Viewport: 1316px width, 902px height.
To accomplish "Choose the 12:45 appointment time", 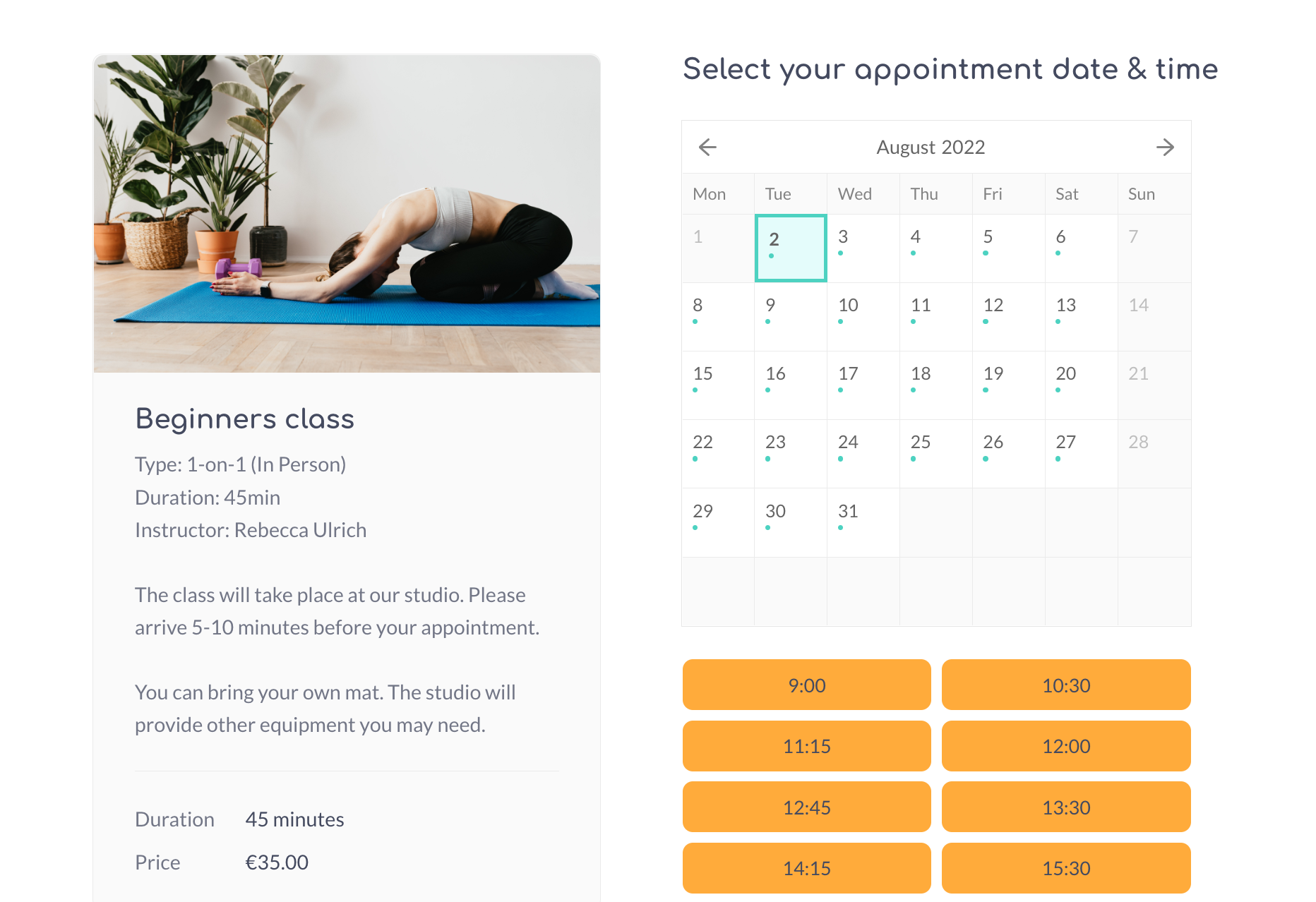I will 807,807.
